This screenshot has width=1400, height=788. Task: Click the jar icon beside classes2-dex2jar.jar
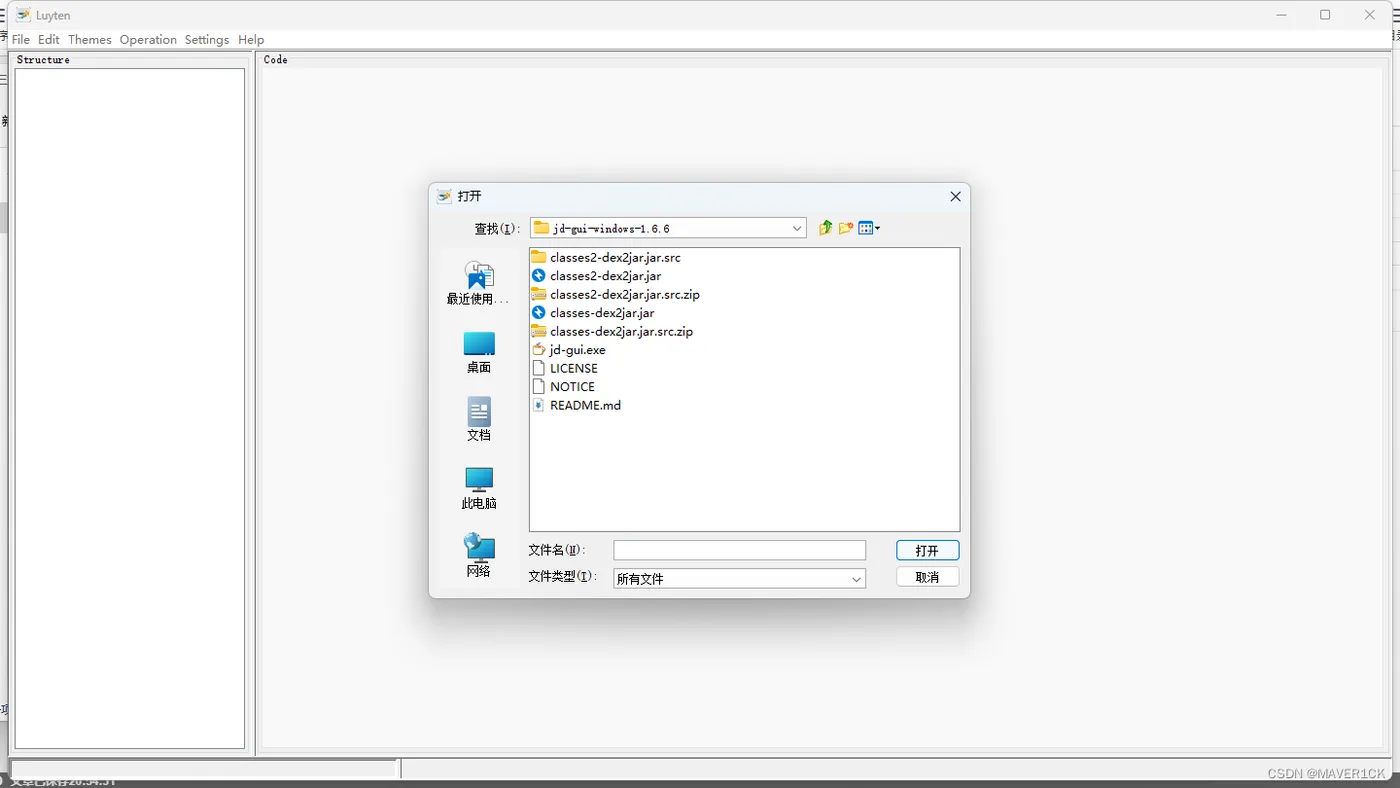click(x=539, y=275)
